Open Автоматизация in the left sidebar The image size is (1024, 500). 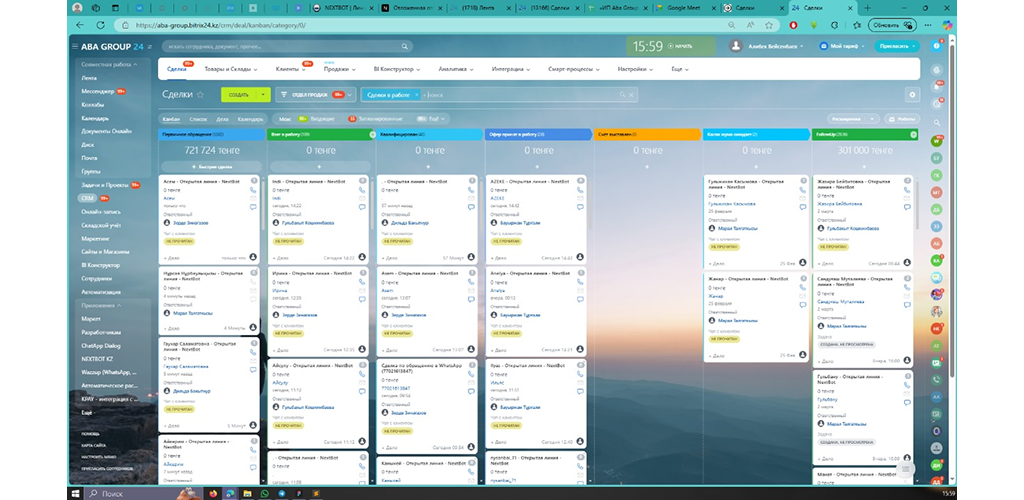click(101, 292)
